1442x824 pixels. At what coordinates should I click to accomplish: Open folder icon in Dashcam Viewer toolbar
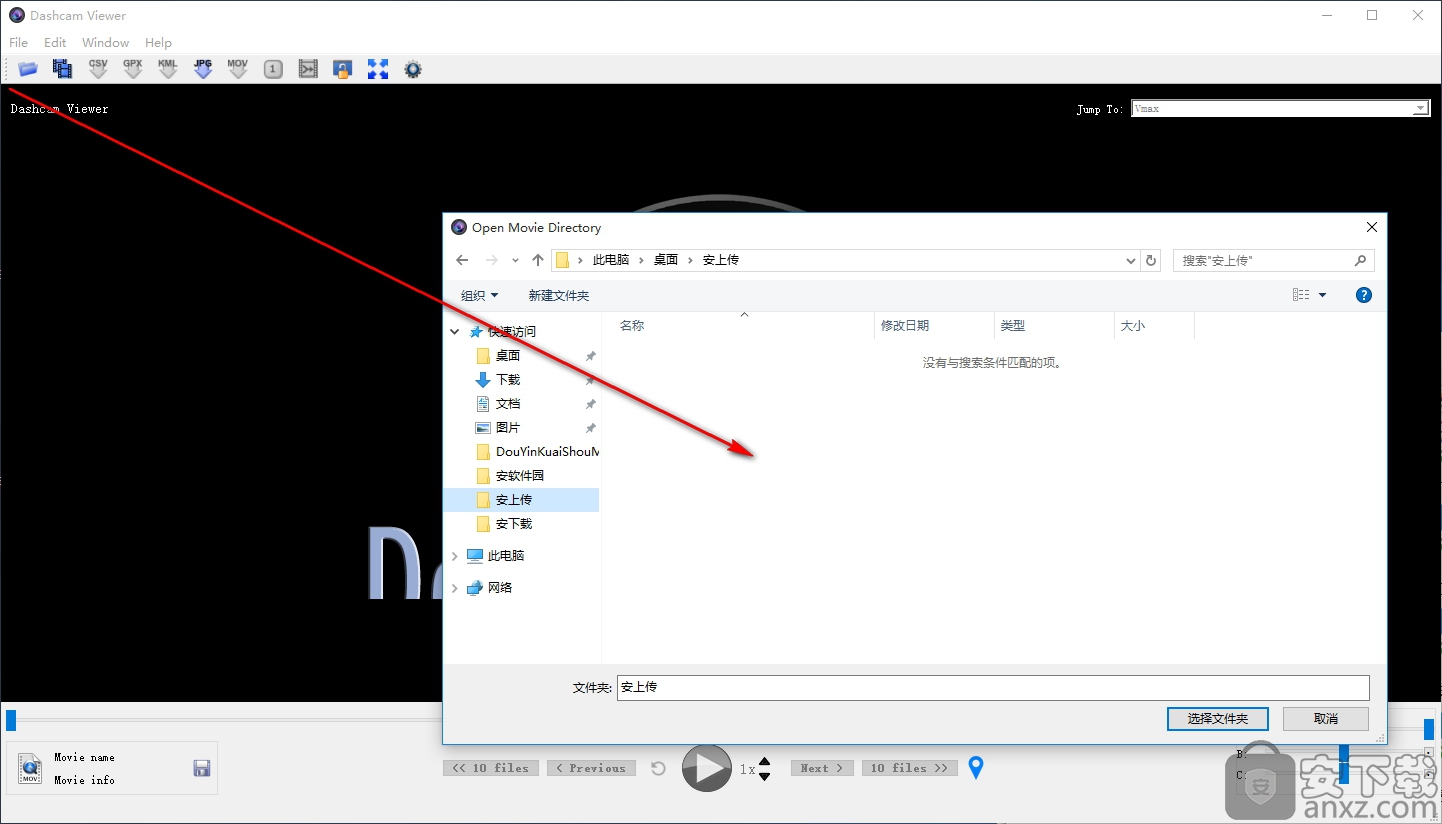[28, 69]
